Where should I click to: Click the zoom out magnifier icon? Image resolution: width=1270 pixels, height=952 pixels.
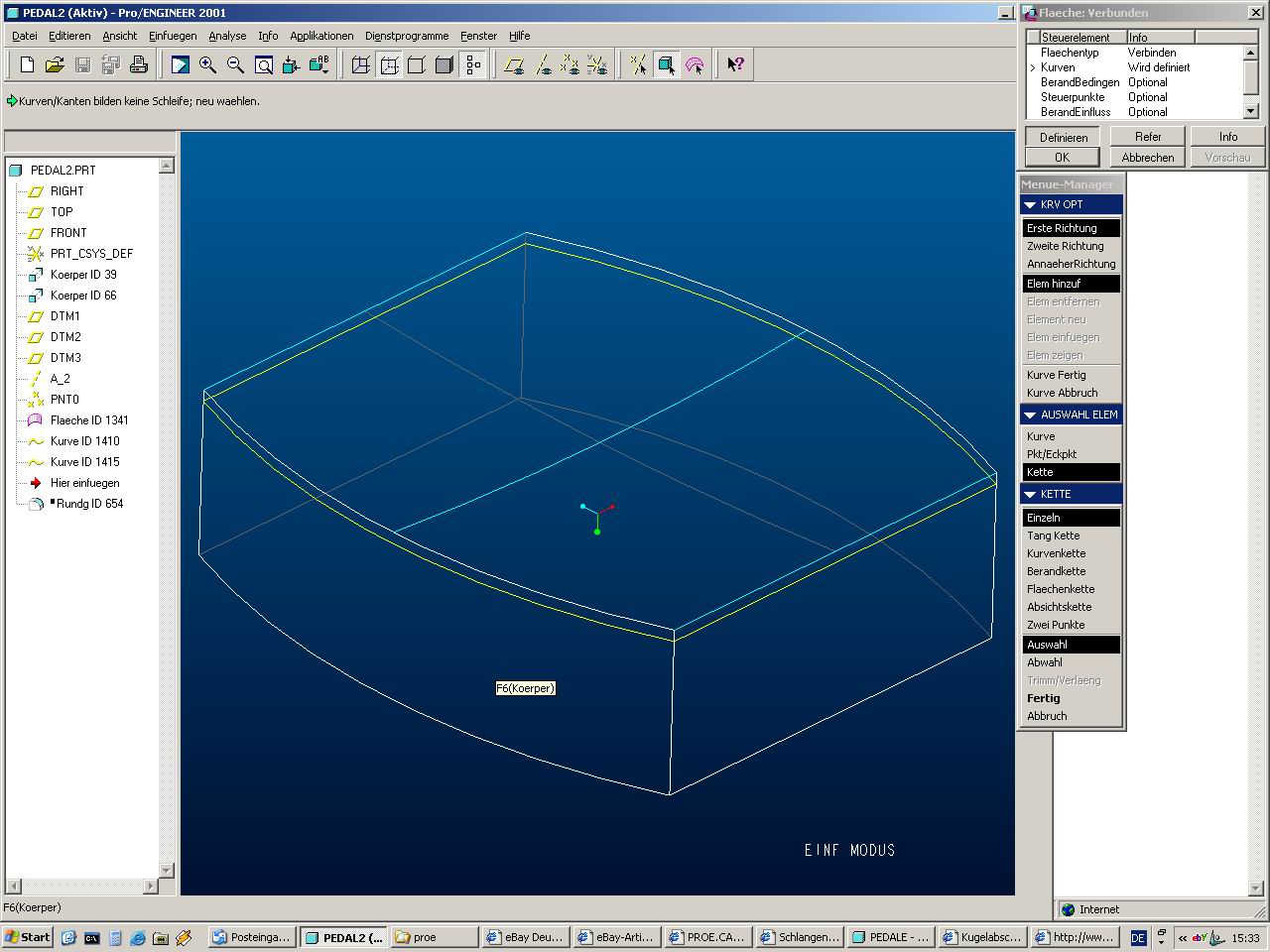coord(235,64)
